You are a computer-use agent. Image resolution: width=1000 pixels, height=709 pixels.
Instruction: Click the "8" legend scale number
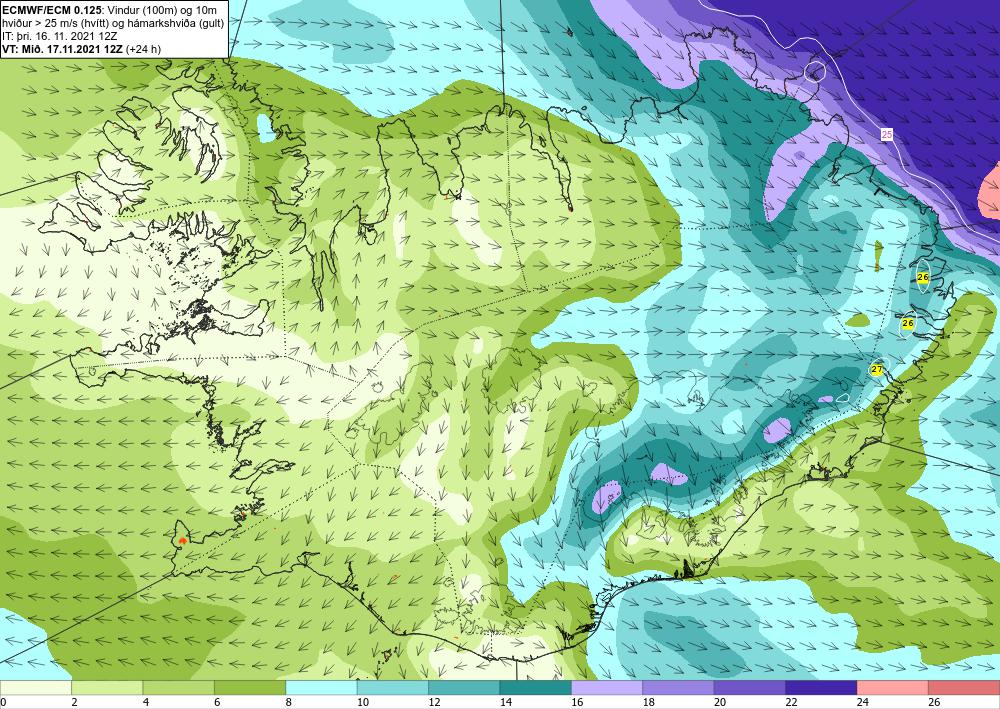289,703
